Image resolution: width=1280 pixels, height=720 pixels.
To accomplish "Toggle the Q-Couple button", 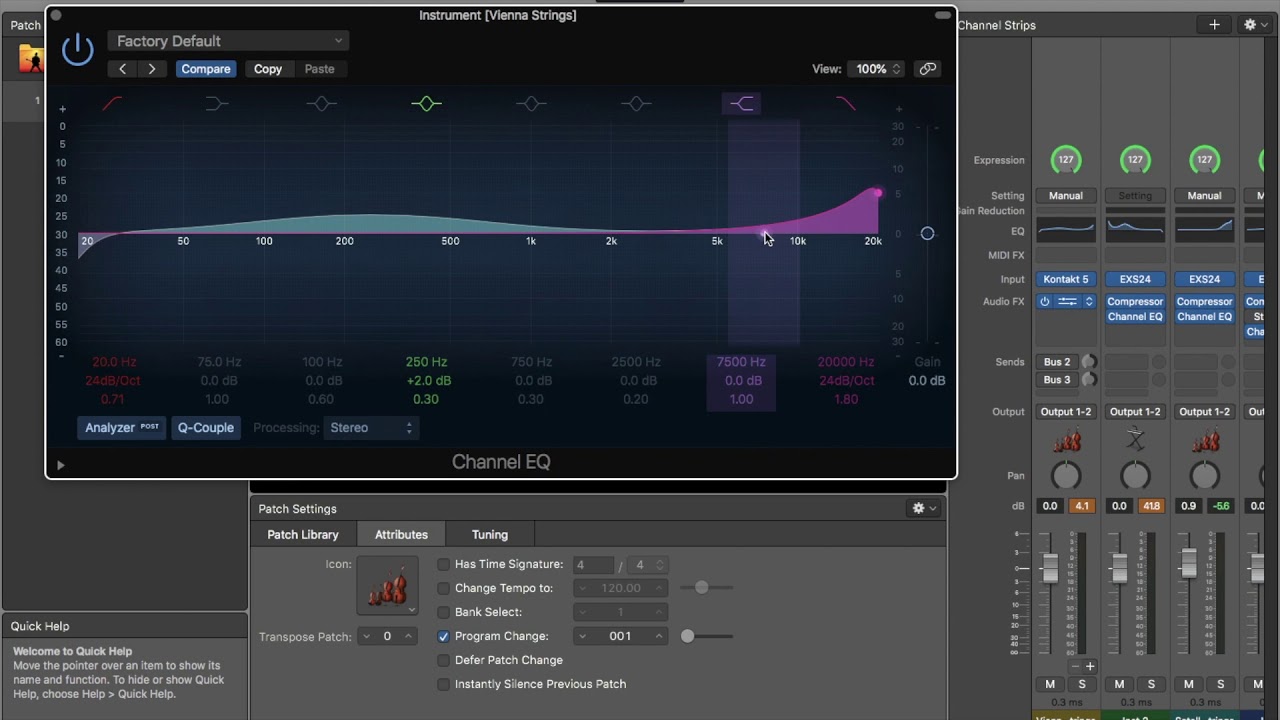I will tap(206, 428).
